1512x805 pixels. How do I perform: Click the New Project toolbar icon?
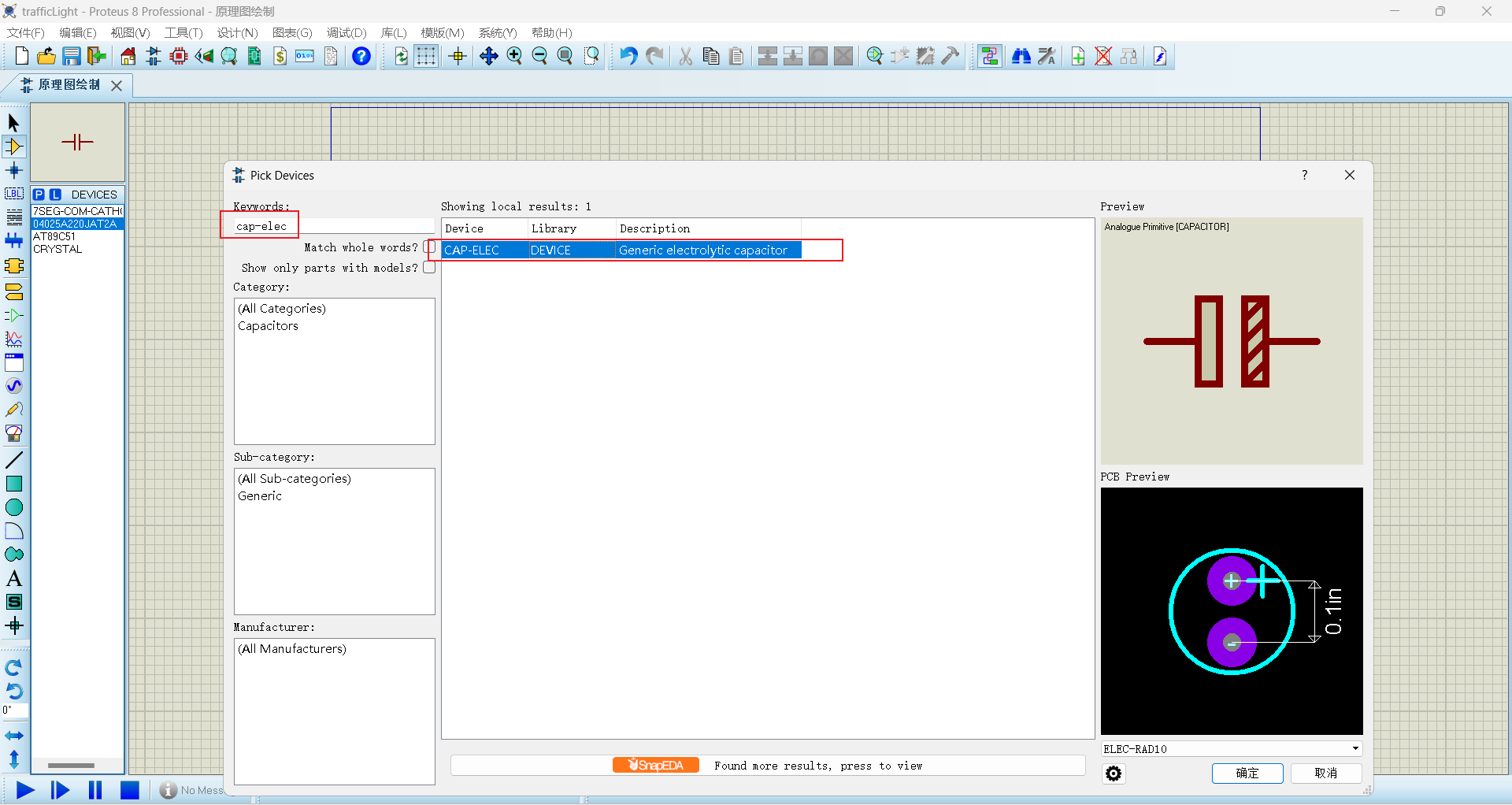pos(21,56)
